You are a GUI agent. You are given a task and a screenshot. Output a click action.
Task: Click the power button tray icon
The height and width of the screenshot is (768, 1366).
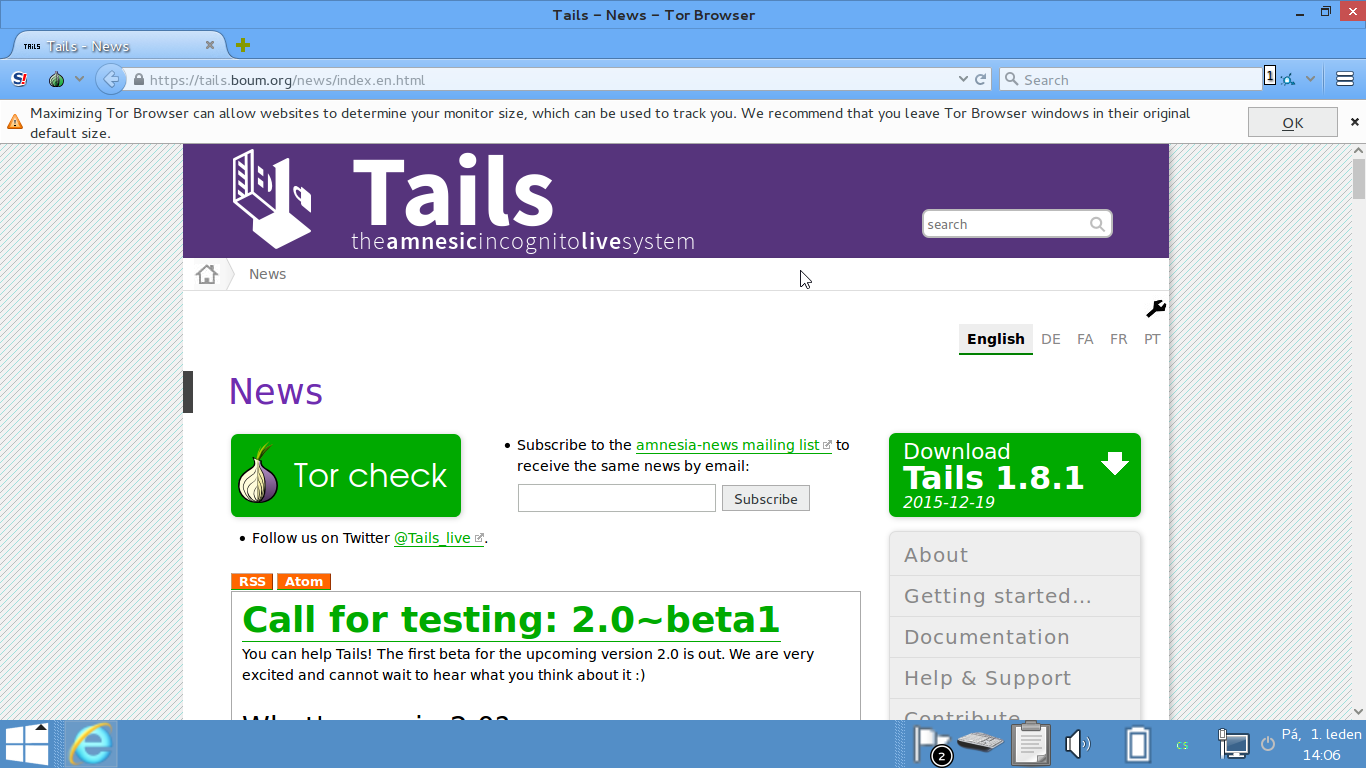(x=1267, y=744)
